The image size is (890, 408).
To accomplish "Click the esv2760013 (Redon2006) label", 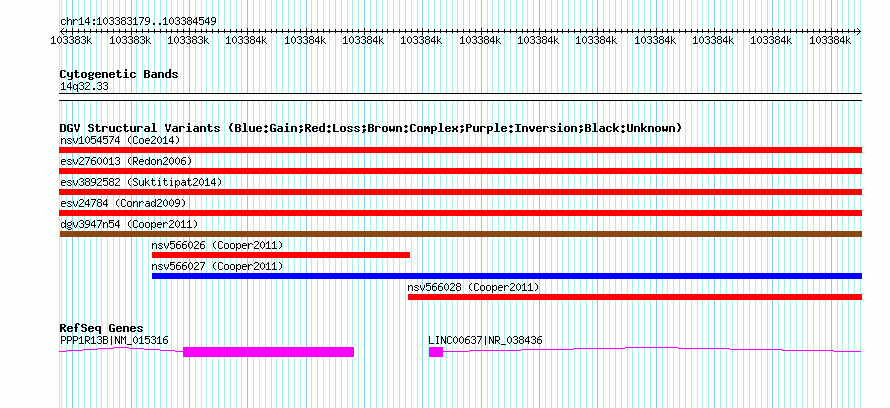I will [126, 161].
